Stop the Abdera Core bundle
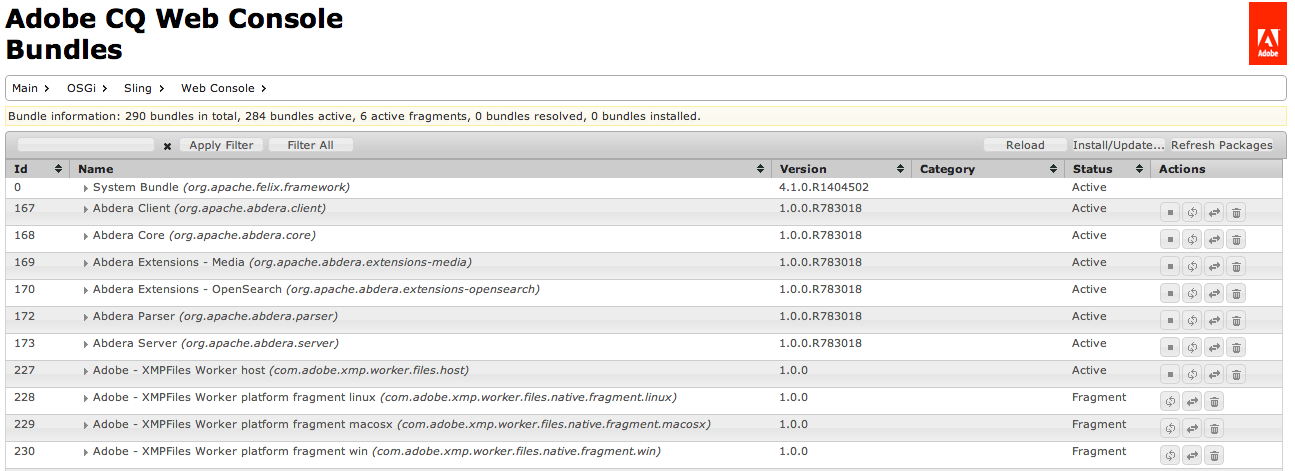1295x471 pixels. coord(1170,239)
